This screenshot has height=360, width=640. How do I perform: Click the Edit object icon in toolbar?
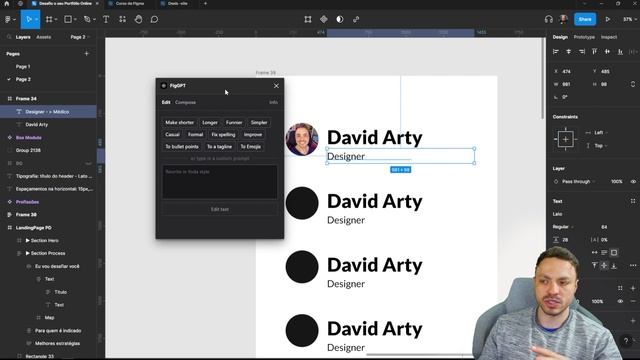tap(308, 19)
